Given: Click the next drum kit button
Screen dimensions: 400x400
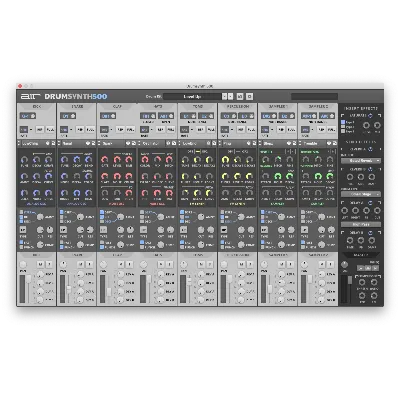Looking at the screenshot, I should pos(230,97).
